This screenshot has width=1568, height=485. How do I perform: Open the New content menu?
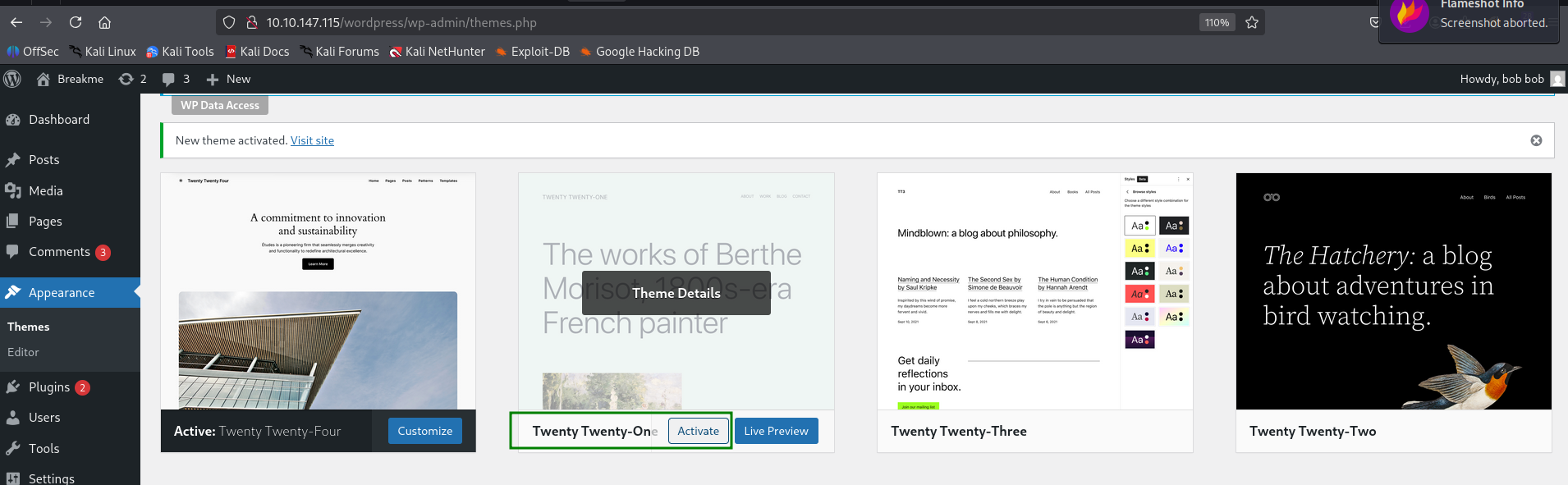pyautogui.click(x=228, y=79)
